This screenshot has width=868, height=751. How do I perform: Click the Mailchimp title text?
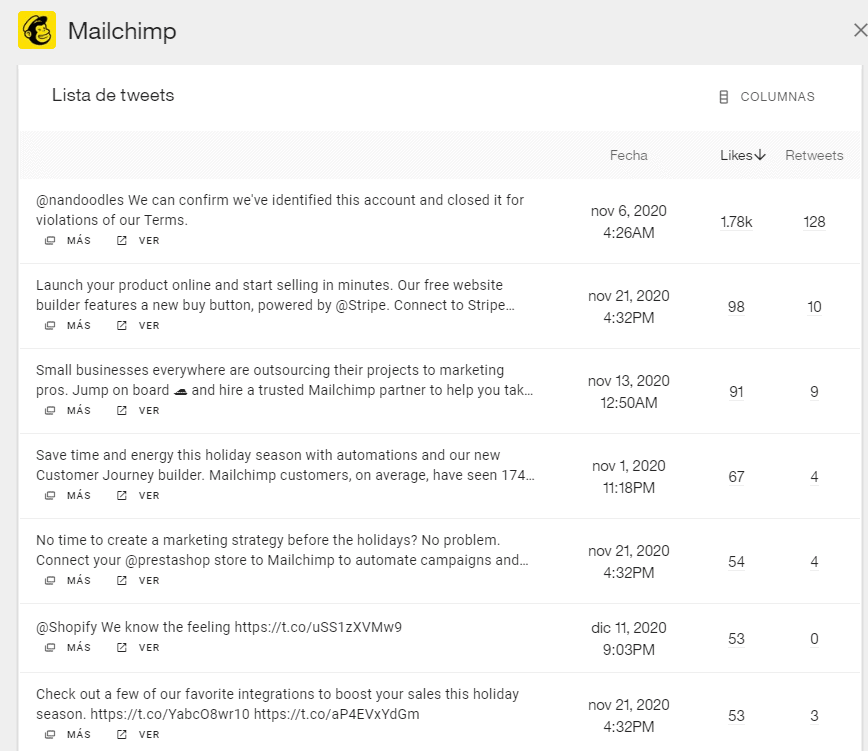pyautogui.click(x=122, y=31)
